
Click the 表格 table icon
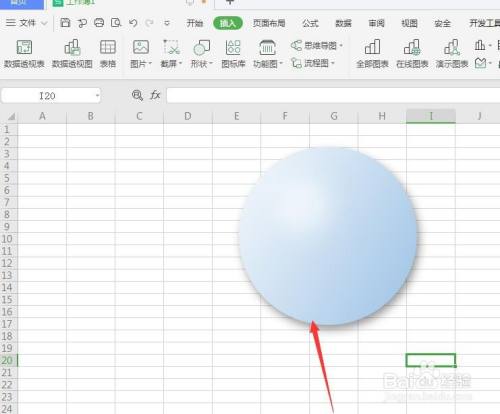click(x=108, y=54)
